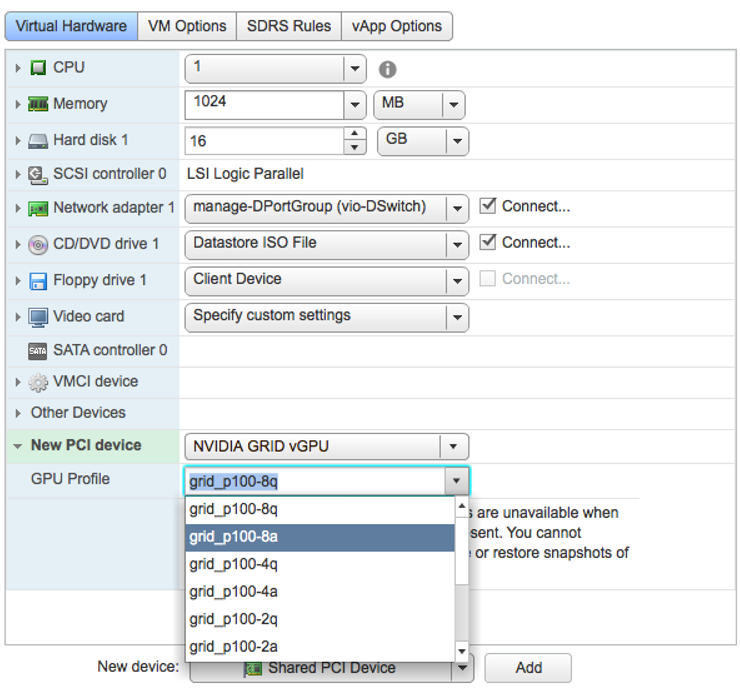This screenshot has width=740, height=689.
Task: Expand the VMCI device row
Action: click(x=18, y=382)
